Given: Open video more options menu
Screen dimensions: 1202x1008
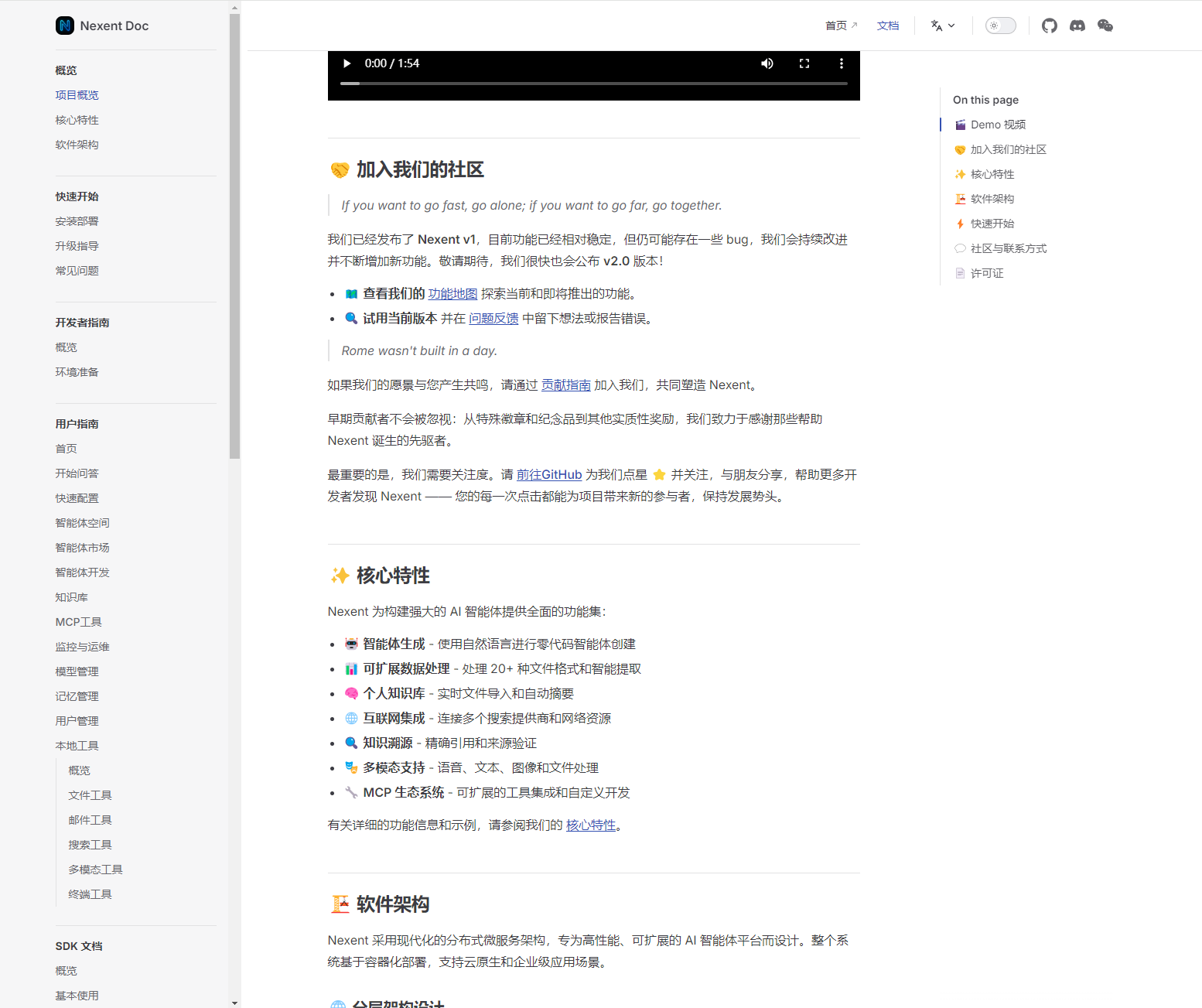Looking at the screenshot, I should click(x=841, y=63).
